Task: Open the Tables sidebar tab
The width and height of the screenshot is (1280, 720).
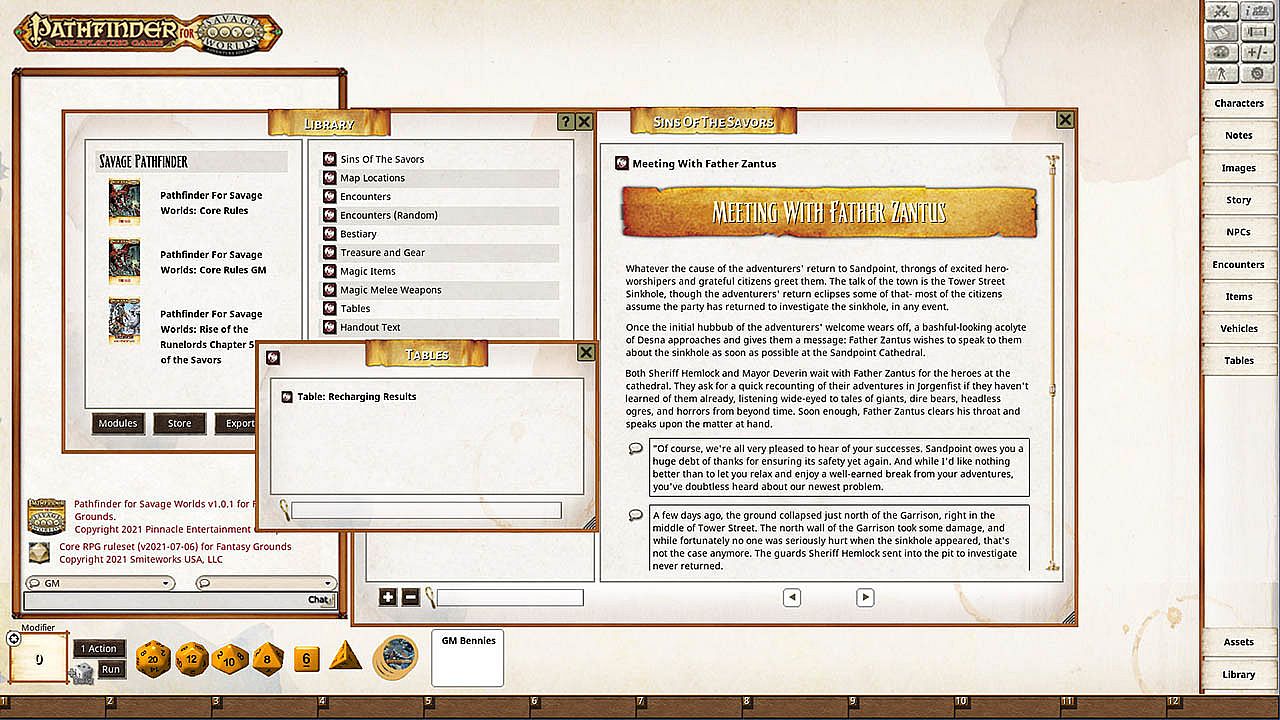Action: [1239, 360]
